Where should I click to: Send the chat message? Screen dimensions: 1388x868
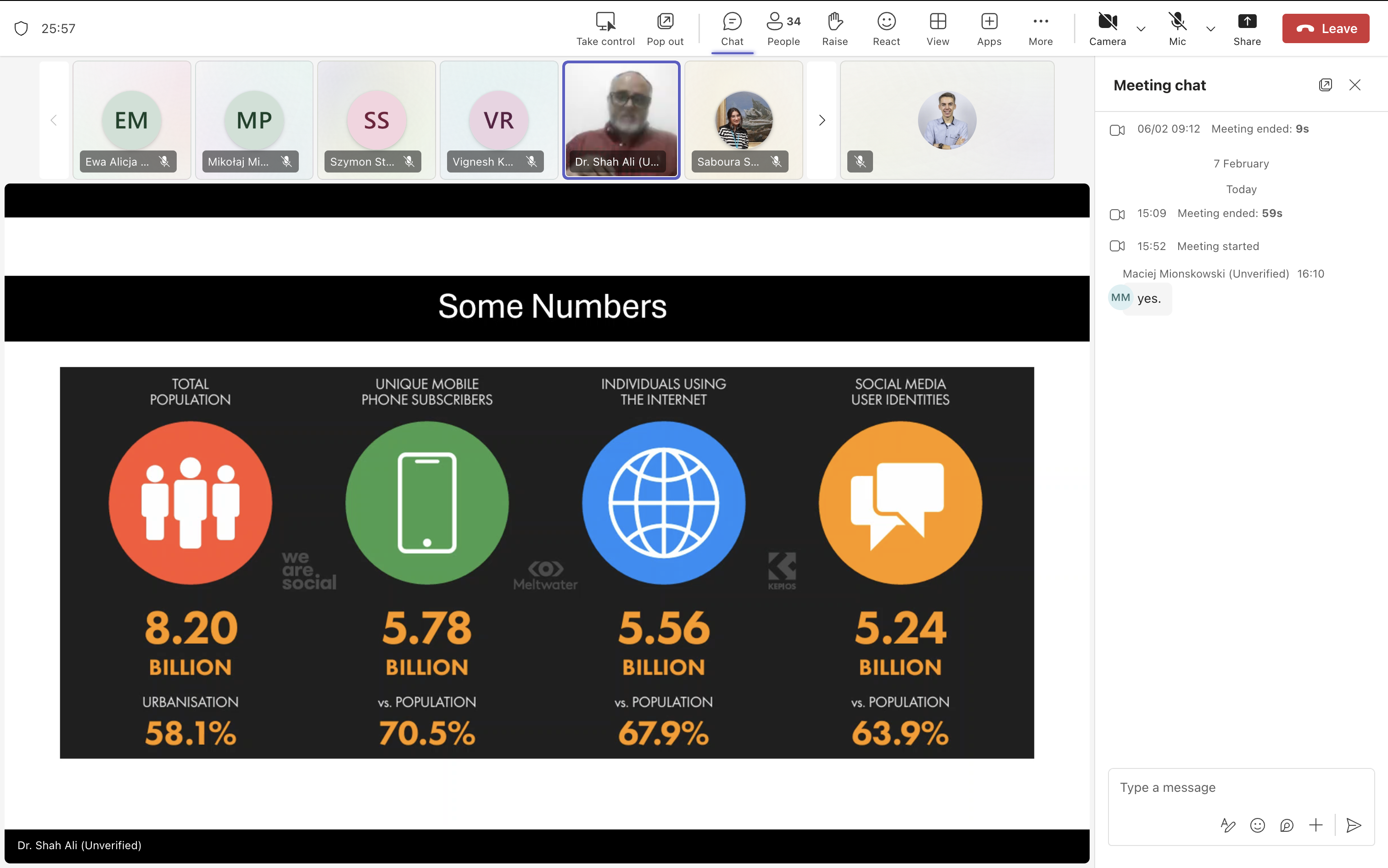point(1354,825)
